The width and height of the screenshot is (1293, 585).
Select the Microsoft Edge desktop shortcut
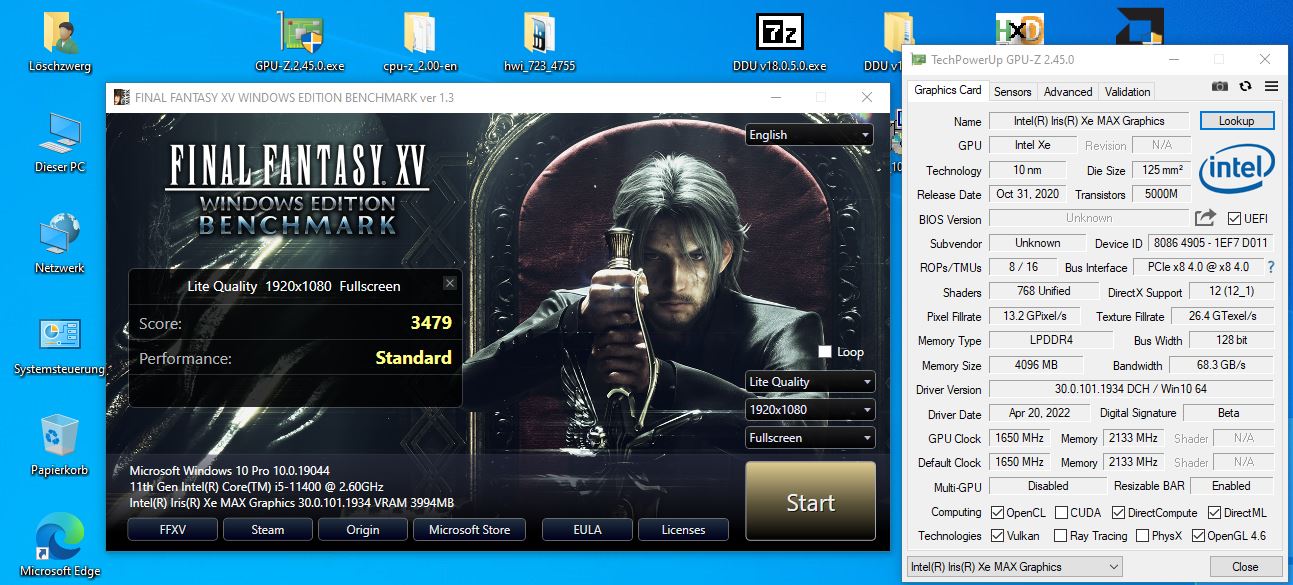(x=60, y=546)
